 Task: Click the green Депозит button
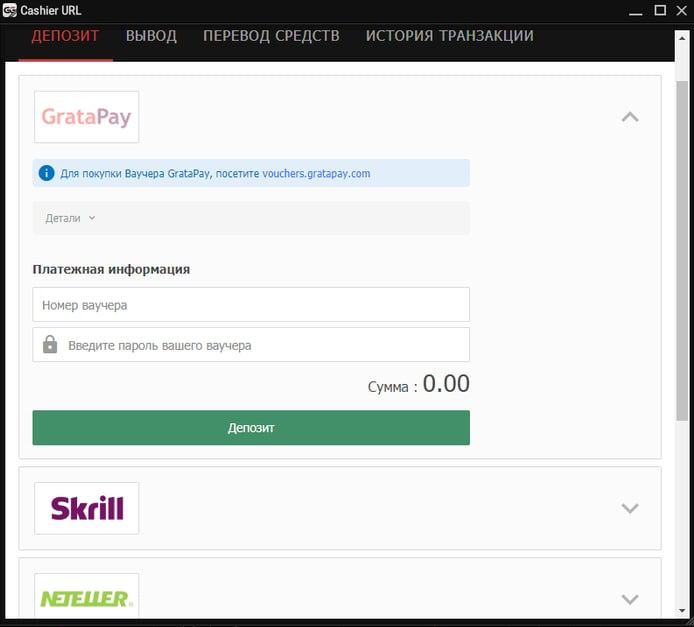pyautogui.click(x=251, y=427)
